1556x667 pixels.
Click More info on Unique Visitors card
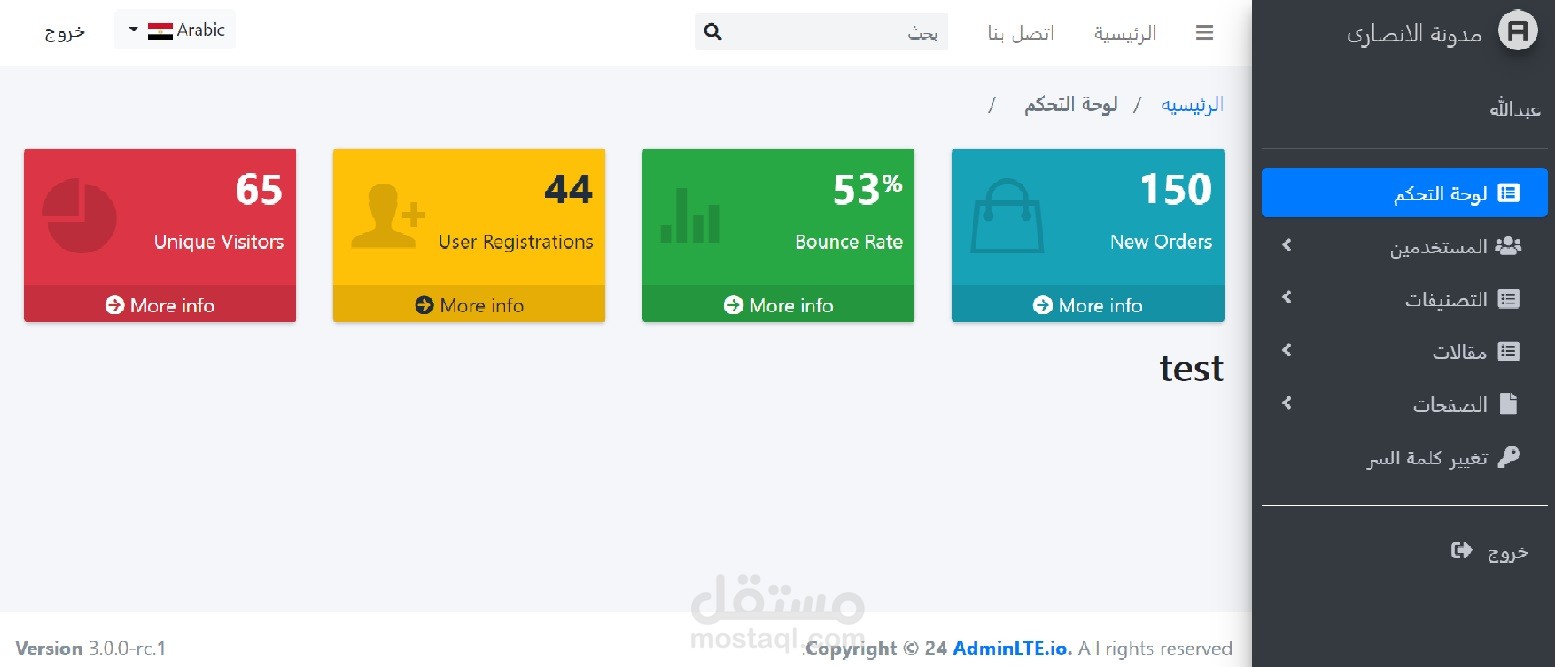click(160, 305)
